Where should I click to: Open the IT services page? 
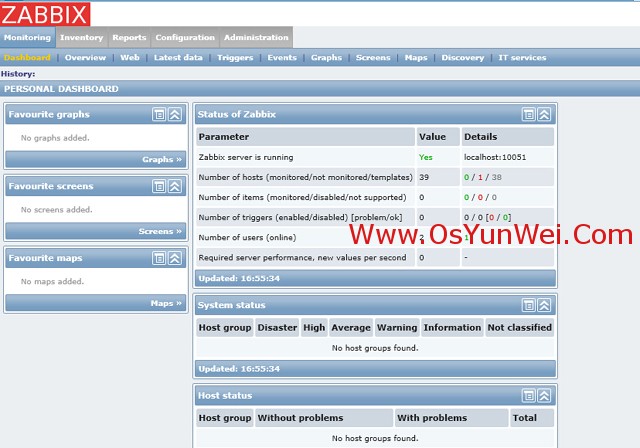522,58
